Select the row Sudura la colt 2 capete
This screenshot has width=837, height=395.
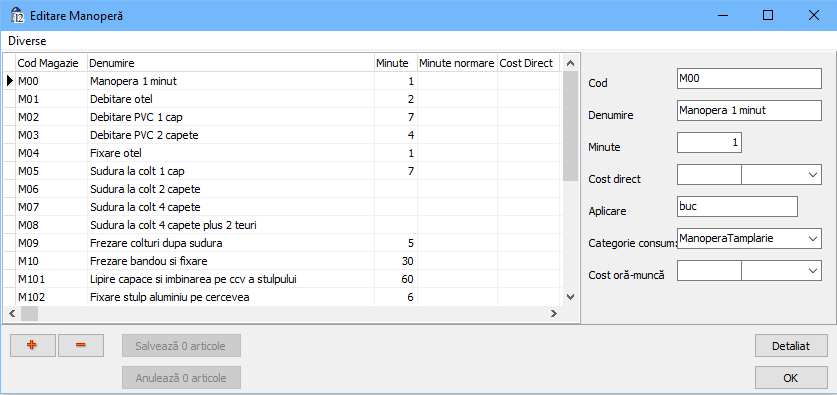(282, 189)
